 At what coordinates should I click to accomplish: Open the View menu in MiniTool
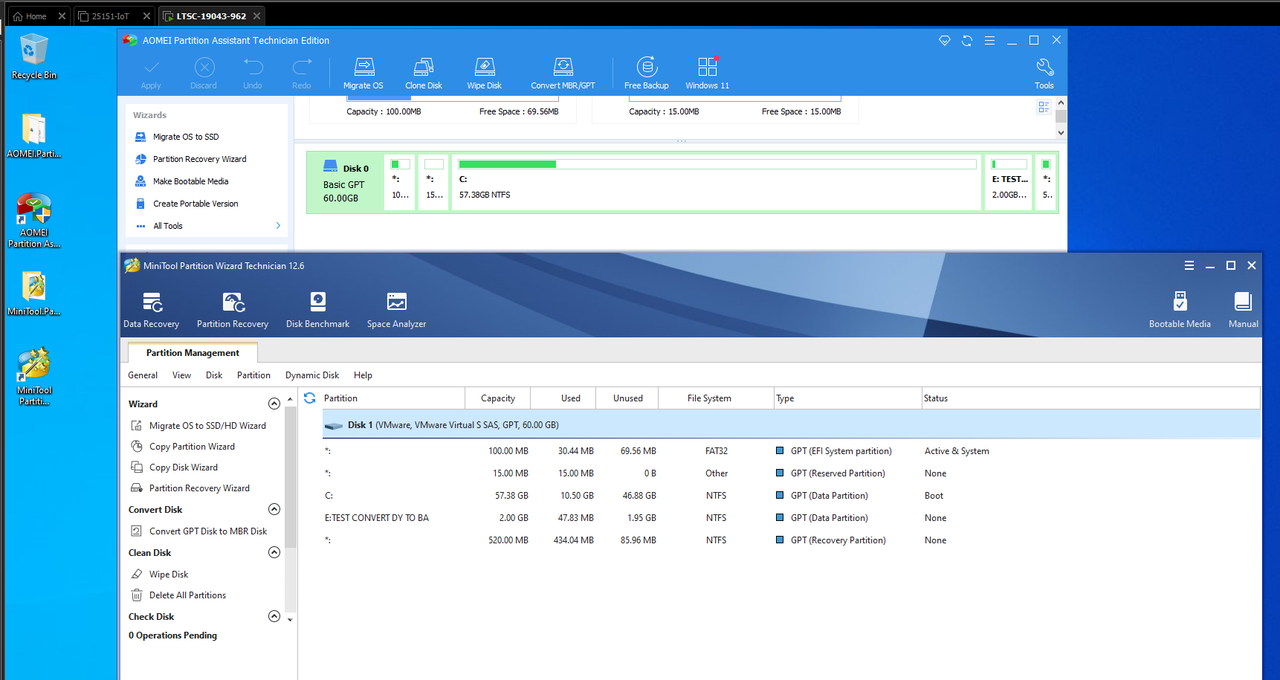pyautogui.click(x=181, y=375)
